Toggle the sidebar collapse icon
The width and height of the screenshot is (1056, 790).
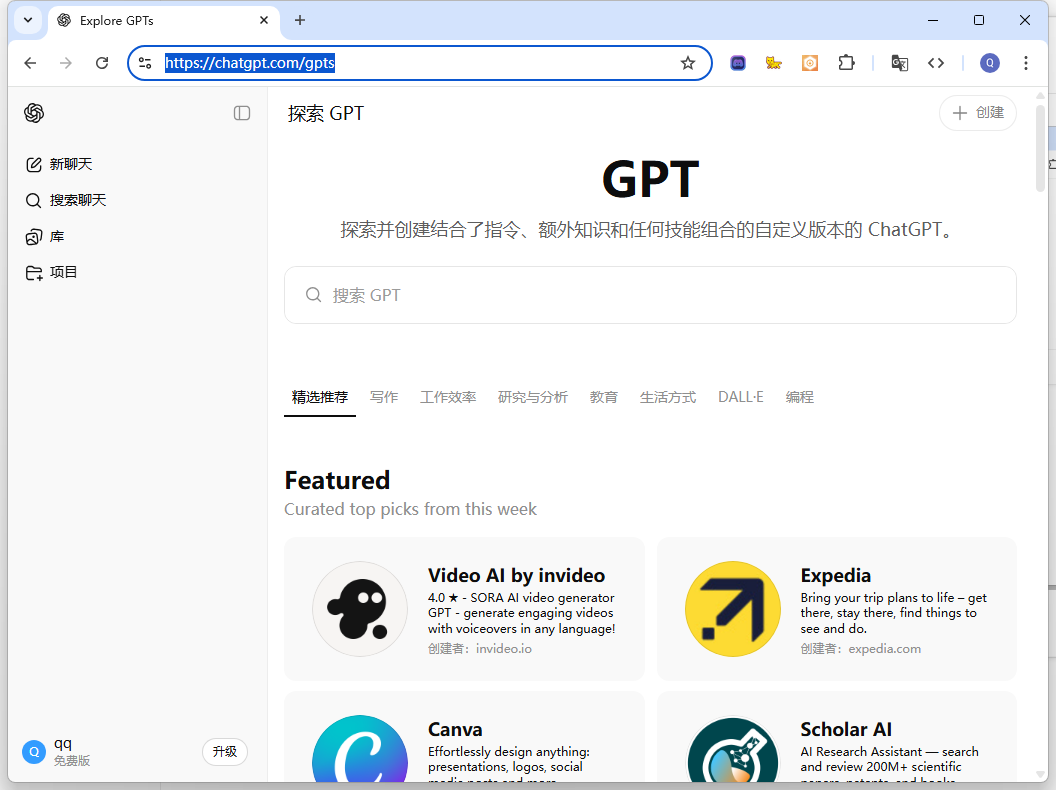[242, 113]
